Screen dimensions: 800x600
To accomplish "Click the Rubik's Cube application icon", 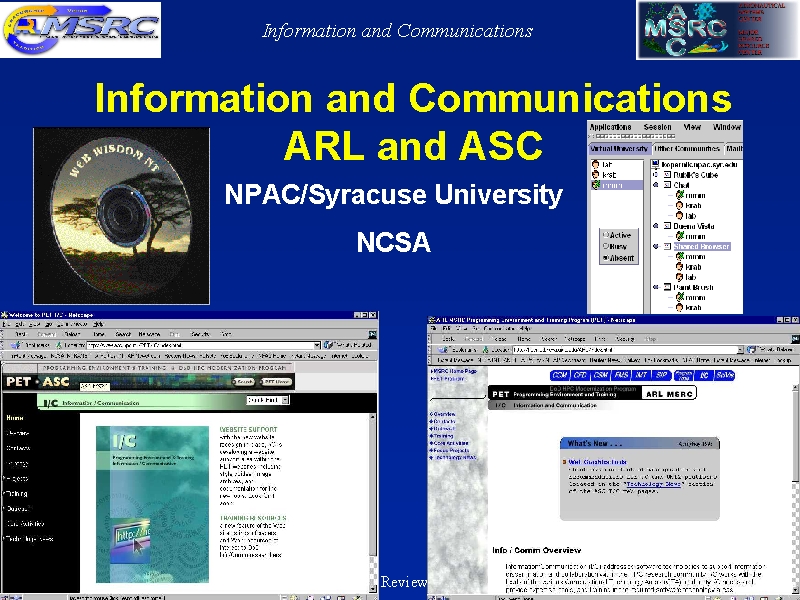I will (667, 174).
